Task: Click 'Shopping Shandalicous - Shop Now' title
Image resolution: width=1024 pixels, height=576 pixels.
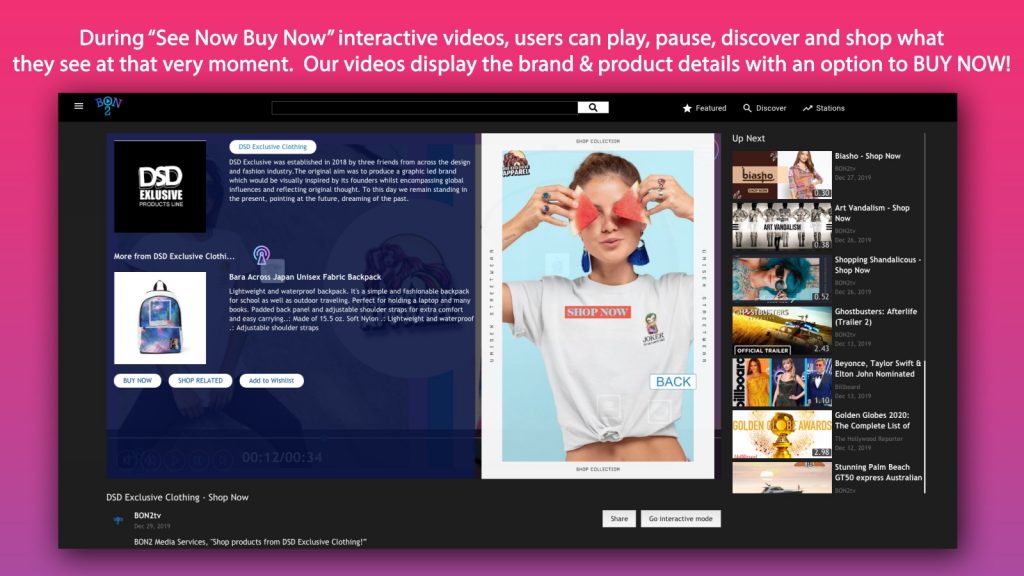Action: pyautogui.click(x=878, y=265)
